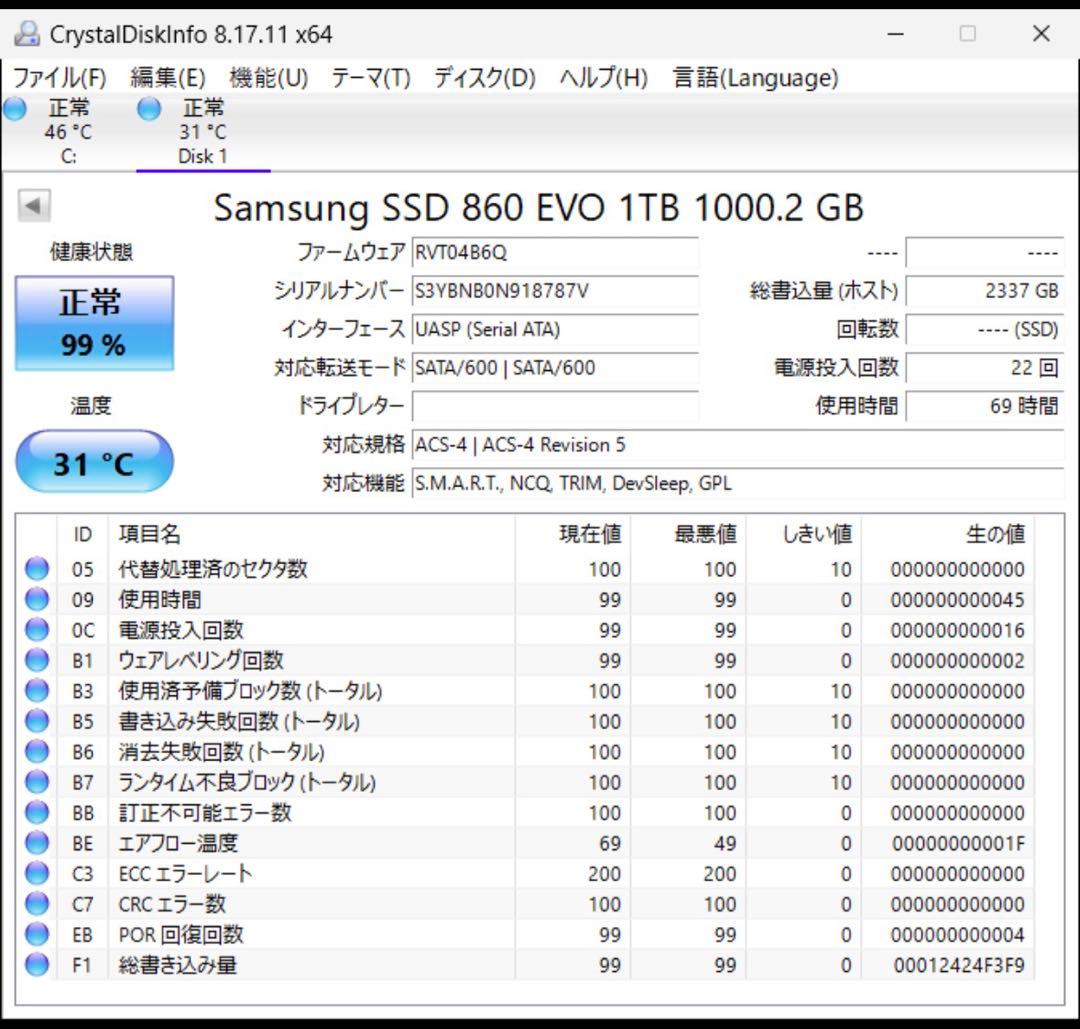Click the 現在値 column header

click(x=572, y=534)
